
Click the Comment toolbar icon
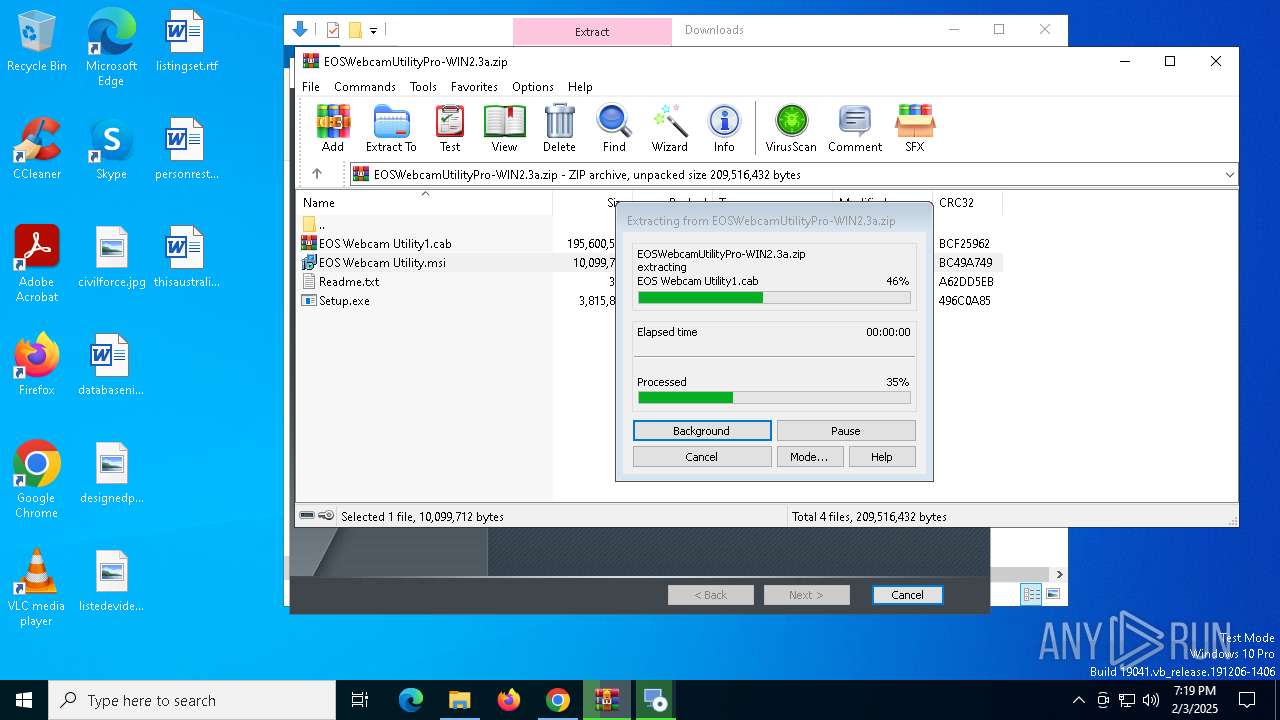855,128
